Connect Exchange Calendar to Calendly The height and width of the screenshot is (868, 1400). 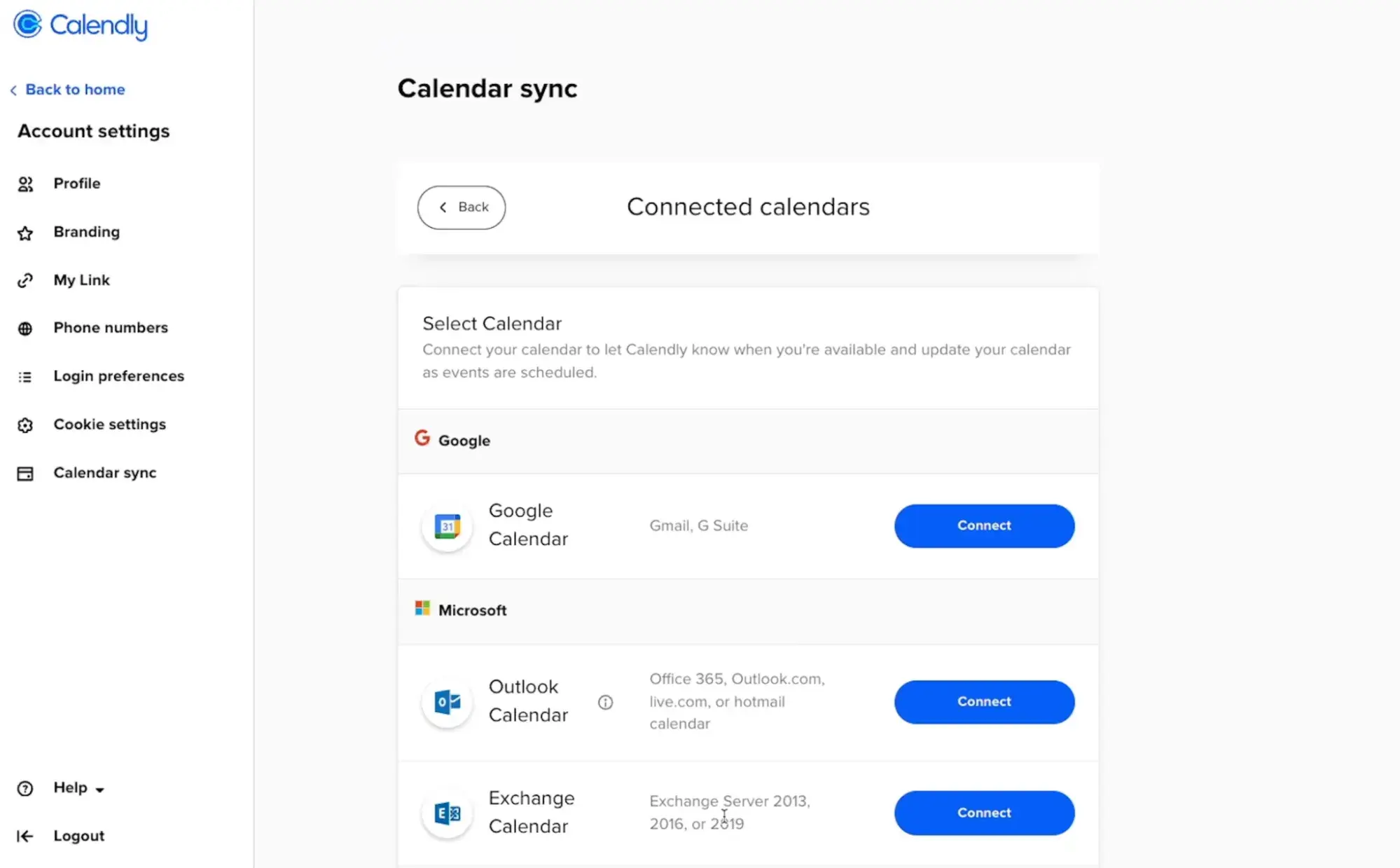[x=984, y=812]
